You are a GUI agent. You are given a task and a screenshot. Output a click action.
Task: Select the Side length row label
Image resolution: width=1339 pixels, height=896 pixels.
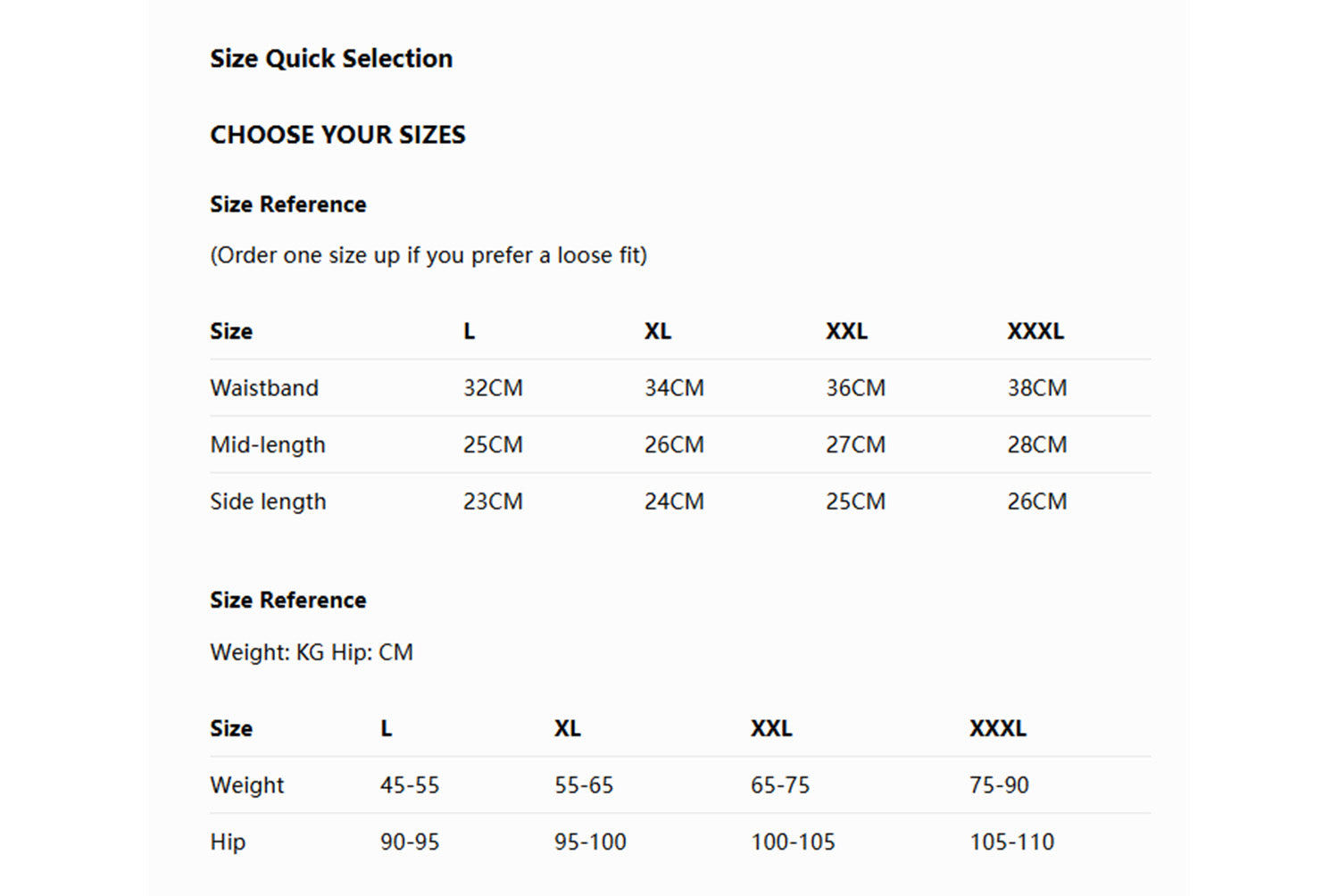pos(268,502)
